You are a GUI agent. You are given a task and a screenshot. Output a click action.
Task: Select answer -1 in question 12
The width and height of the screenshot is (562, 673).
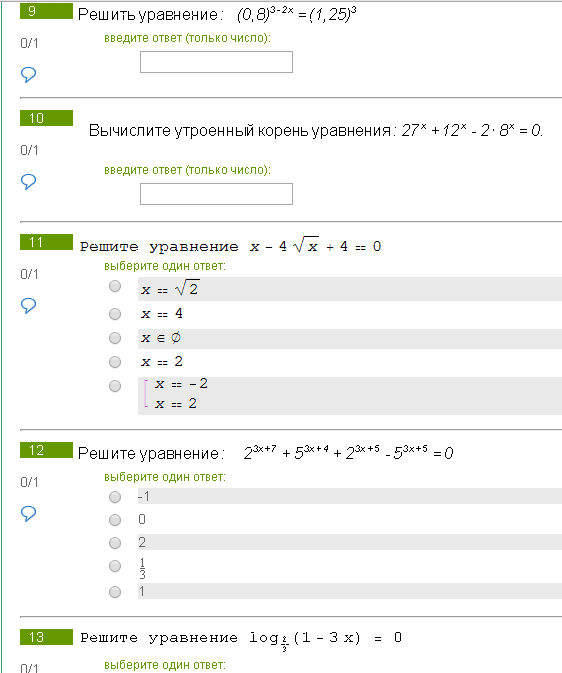tap(115, 497)
